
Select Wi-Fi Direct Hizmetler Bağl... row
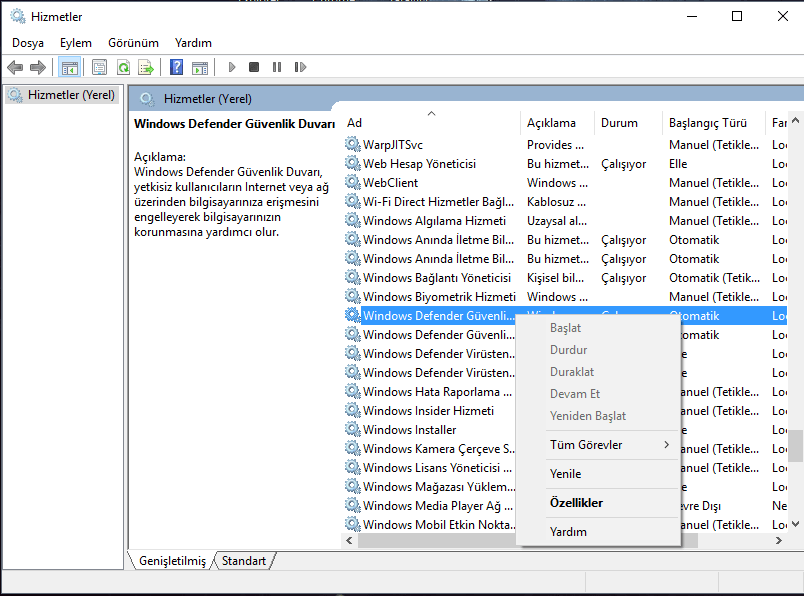565,202
